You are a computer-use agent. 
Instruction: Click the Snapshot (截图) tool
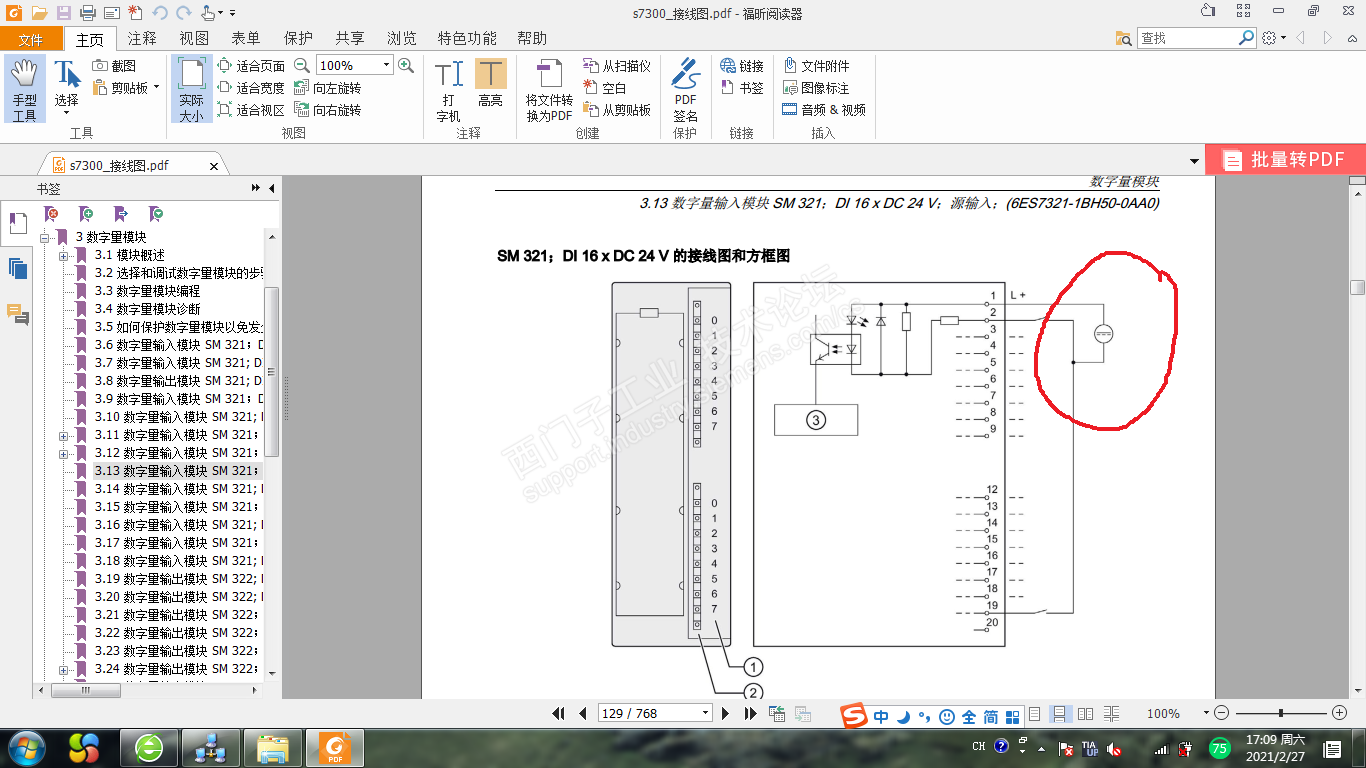(114, 66)
